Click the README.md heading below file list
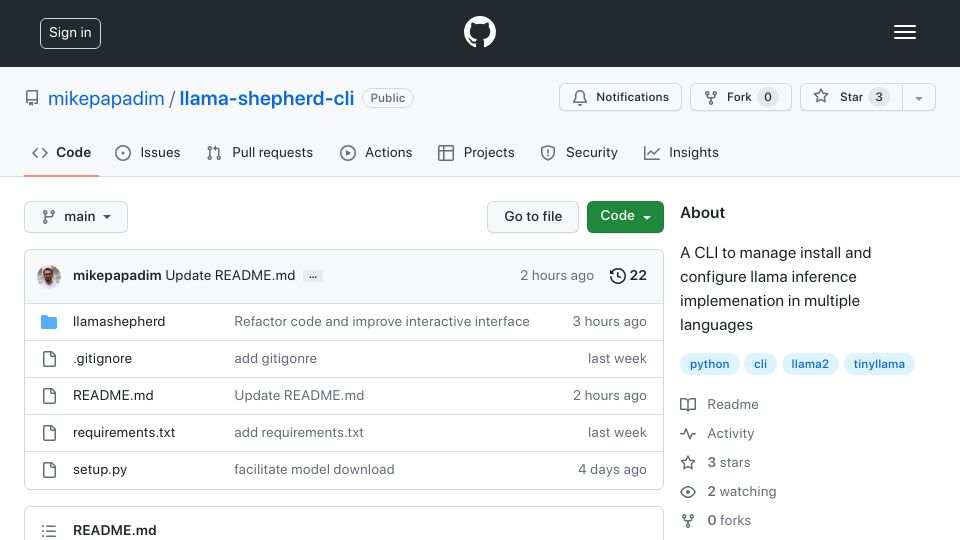The image size is (960, 540). (x=114, y=530)
